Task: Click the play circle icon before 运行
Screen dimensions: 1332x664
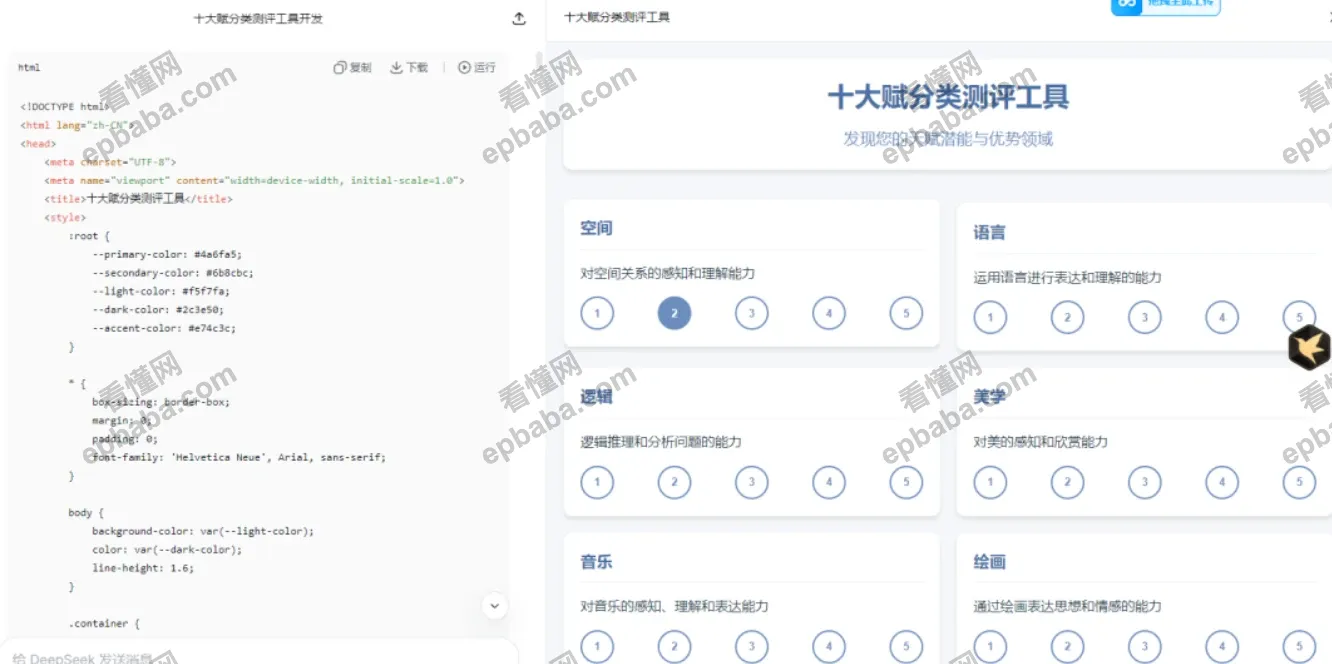Action: [463, 67]
